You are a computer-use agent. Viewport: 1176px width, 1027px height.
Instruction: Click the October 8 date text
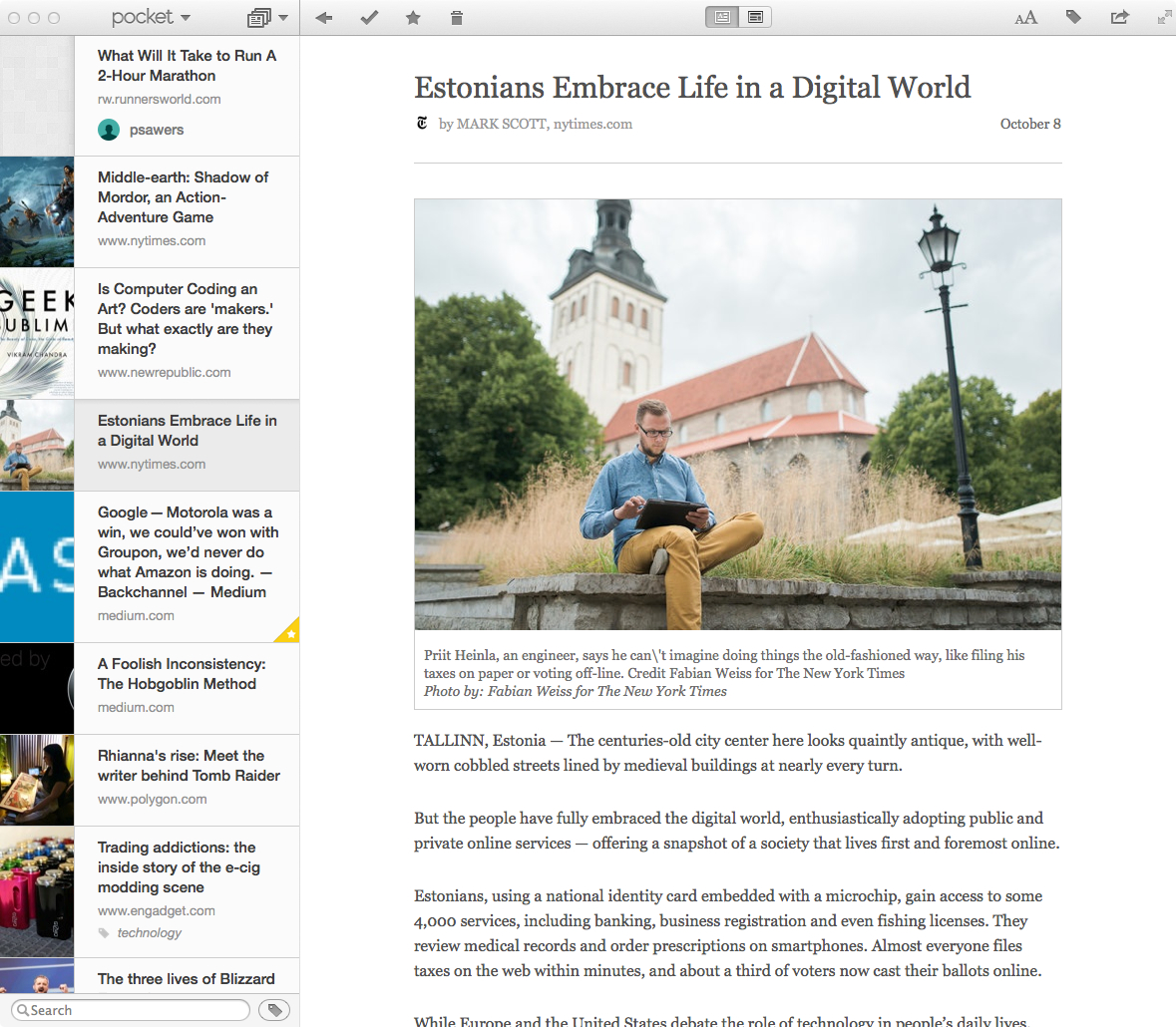click(x=1030, y=124)
